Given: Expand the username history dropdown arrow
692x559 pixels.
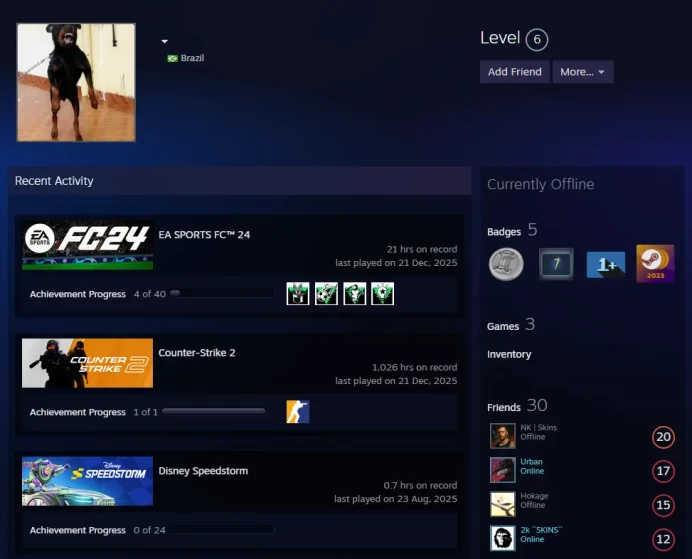Looking at the screenshot, I should tap(165, 41).
